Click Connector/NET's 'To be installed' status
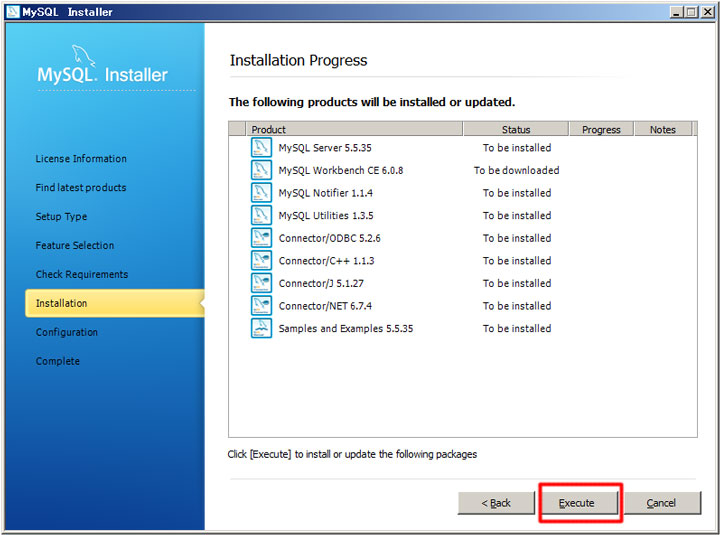 click(517, 305)
